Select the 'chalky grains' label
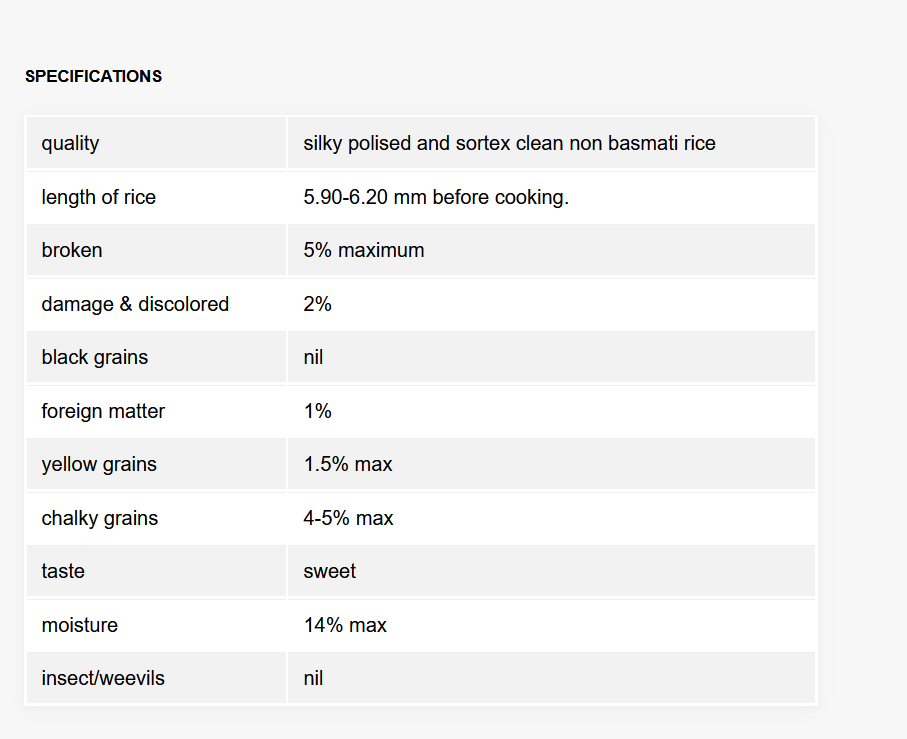 pyautogui.click(x=99, y=518)
